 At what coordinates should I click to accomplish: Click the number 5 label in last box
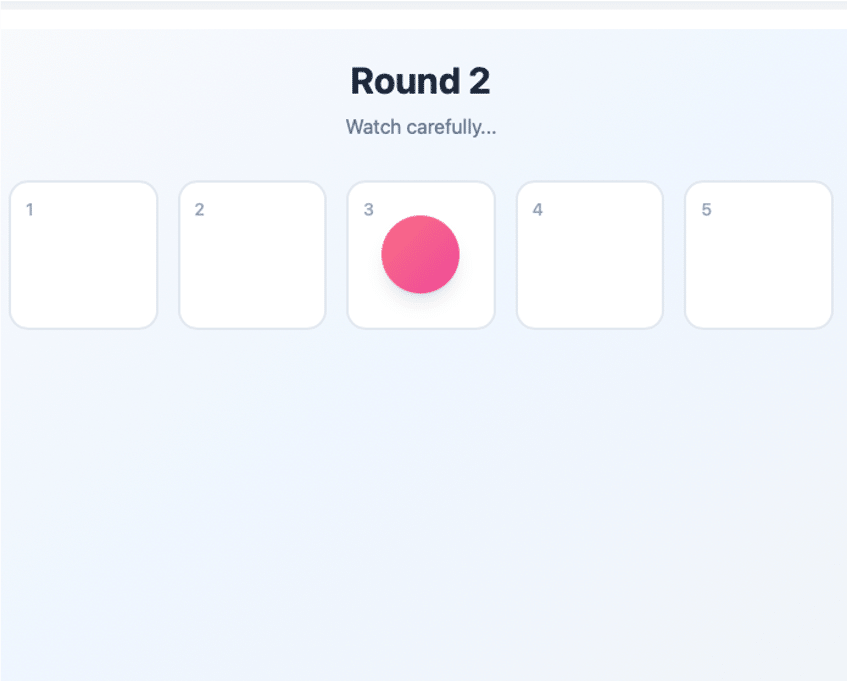(x=706, y=210)
